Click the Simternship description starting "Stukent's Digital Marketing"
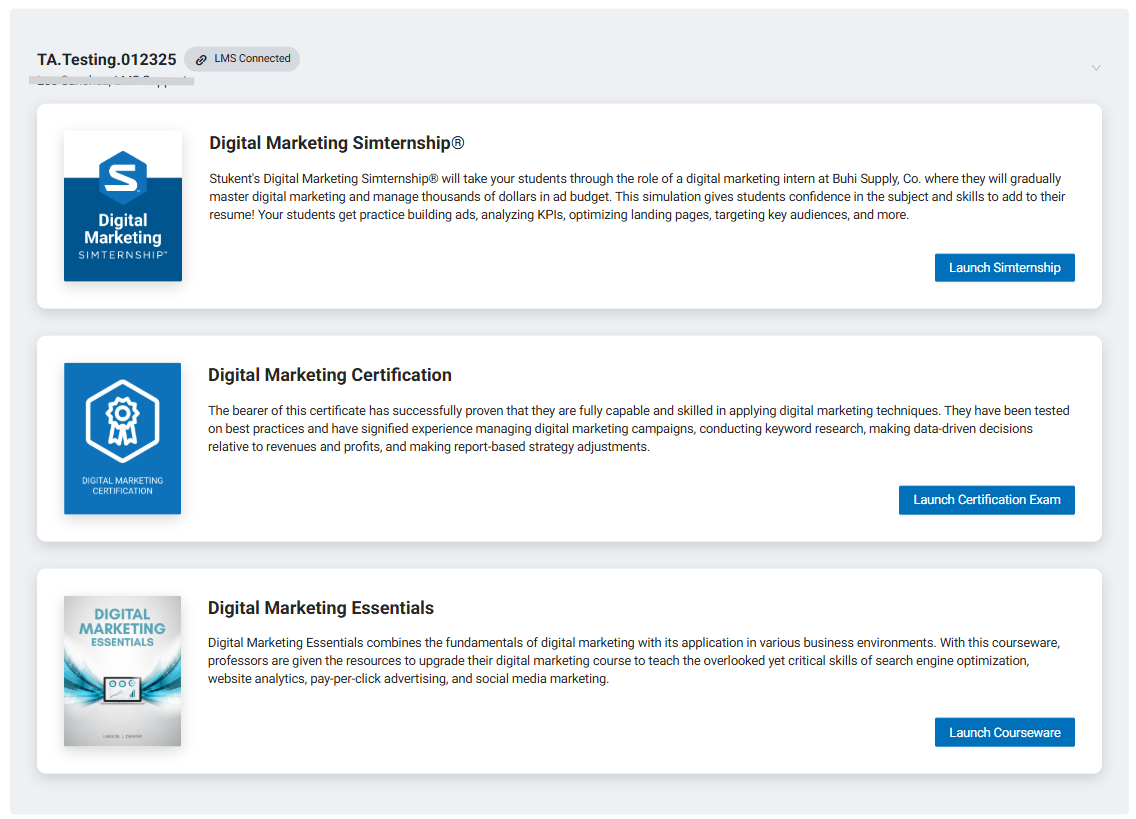The image size is (1136, 819). [x=638, y=196]
